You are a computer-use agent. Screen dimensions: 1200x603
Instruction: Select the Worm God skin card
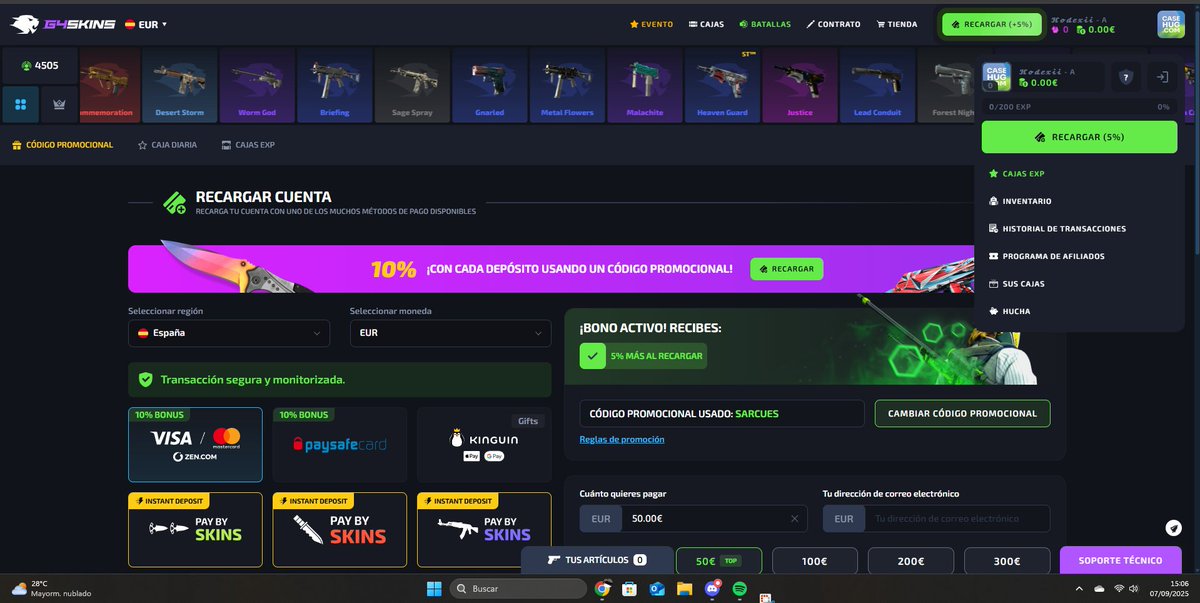point(257,86)
